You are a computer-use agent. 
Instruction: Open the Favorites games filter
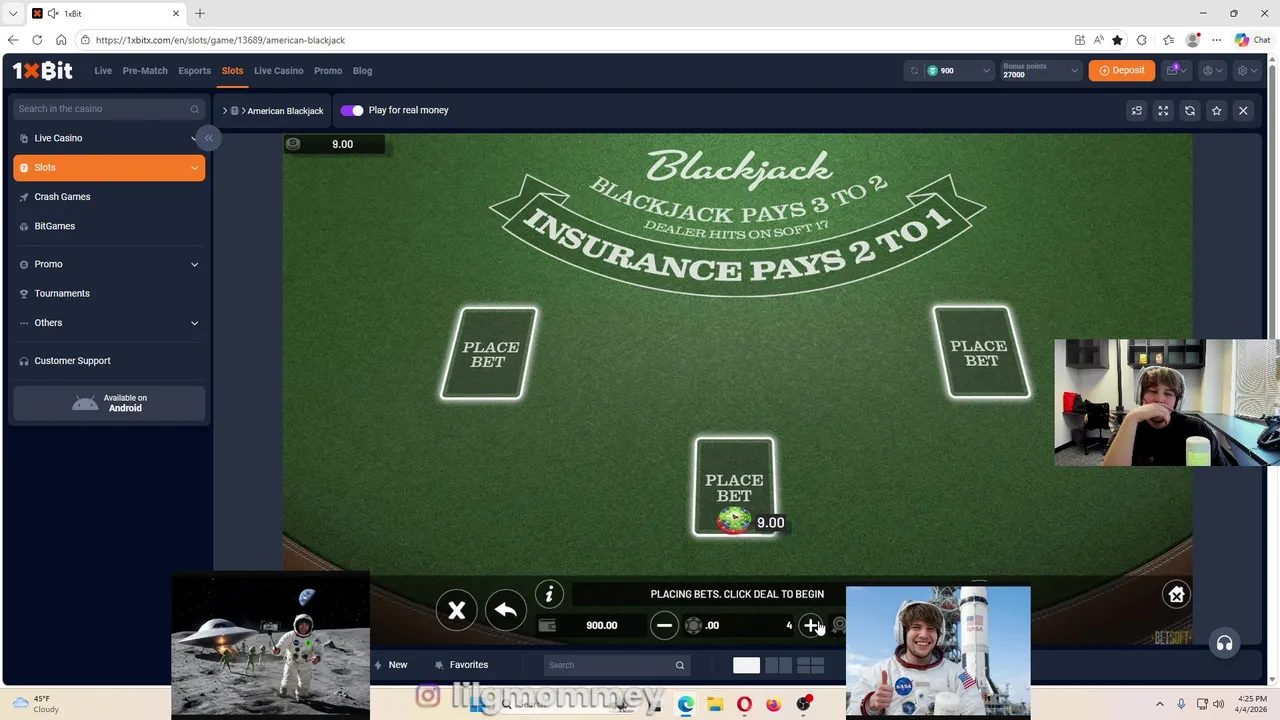pyautogui.click(x=462, y=665)
